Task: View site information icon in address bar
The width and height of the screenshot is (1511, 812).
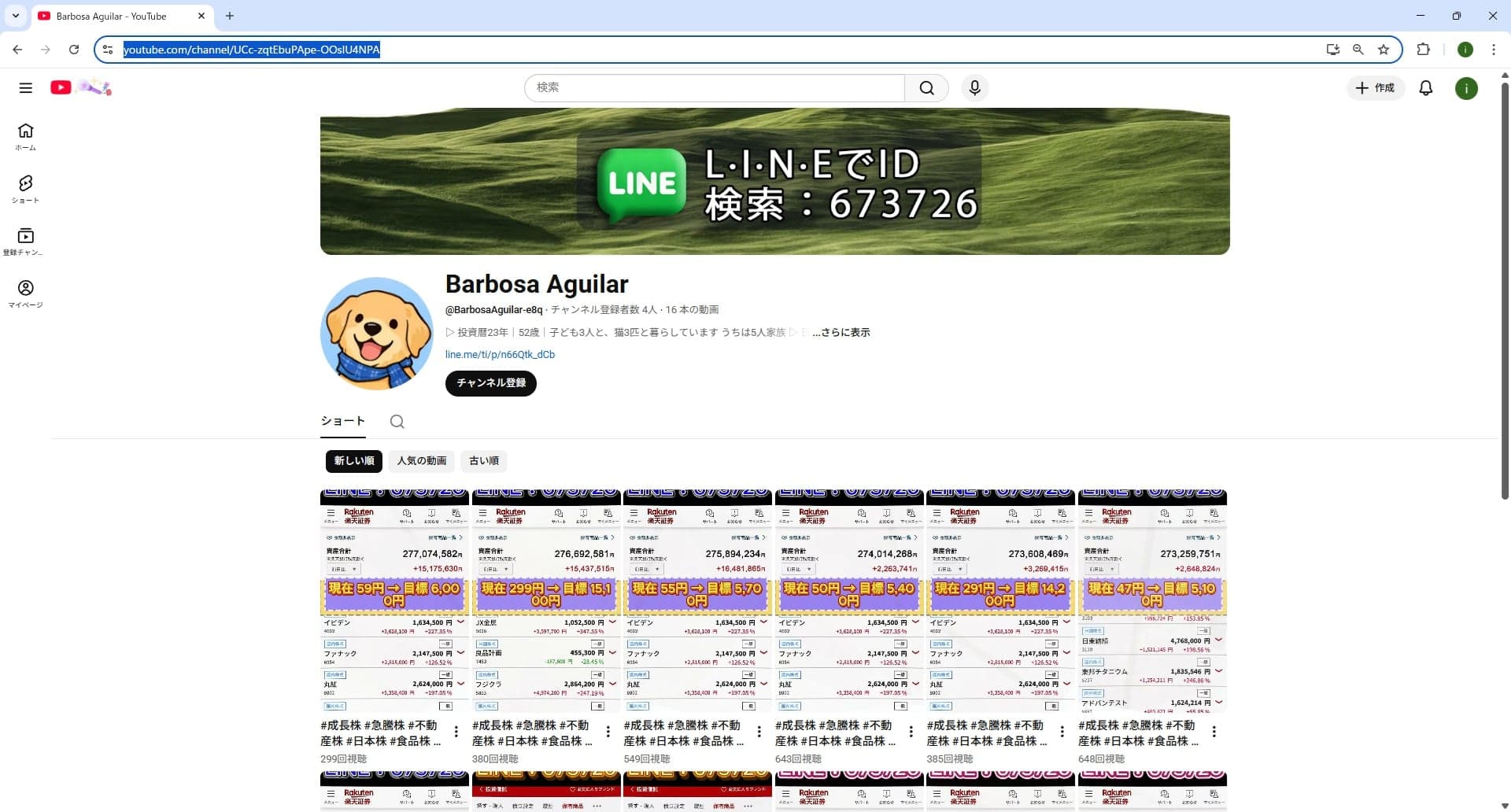Action: 109,50
